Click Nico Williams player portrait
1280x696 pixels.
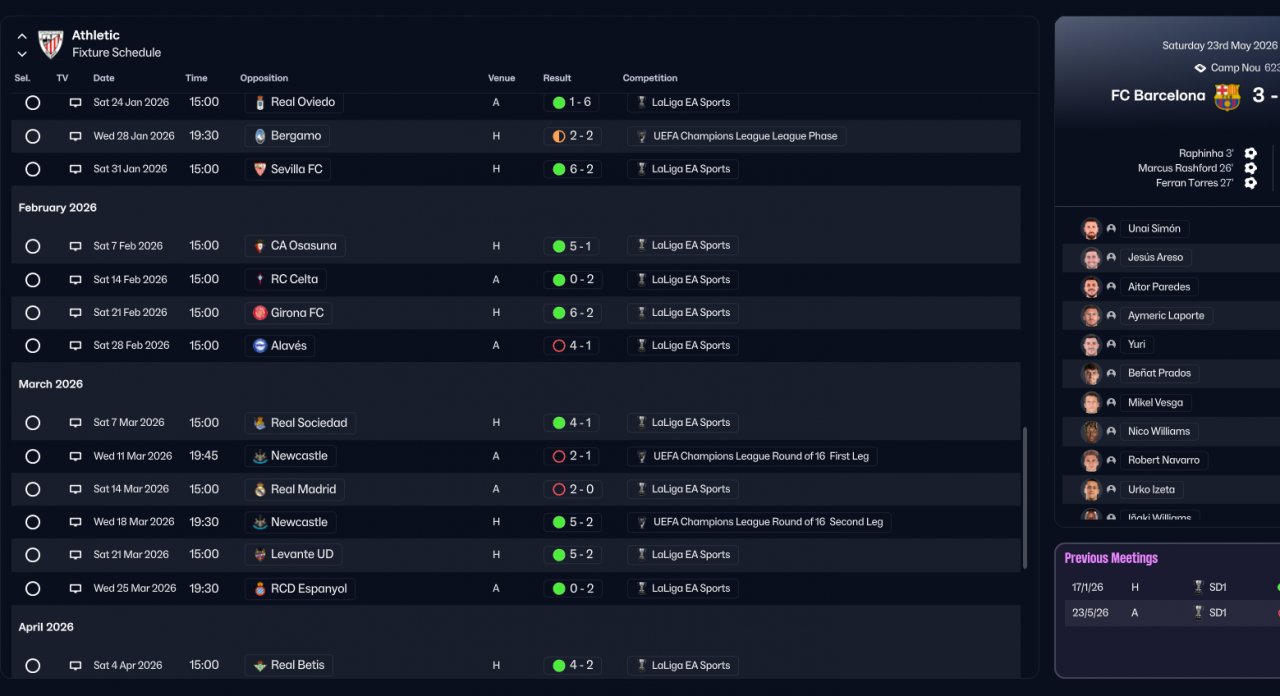tap(1091, 432)
